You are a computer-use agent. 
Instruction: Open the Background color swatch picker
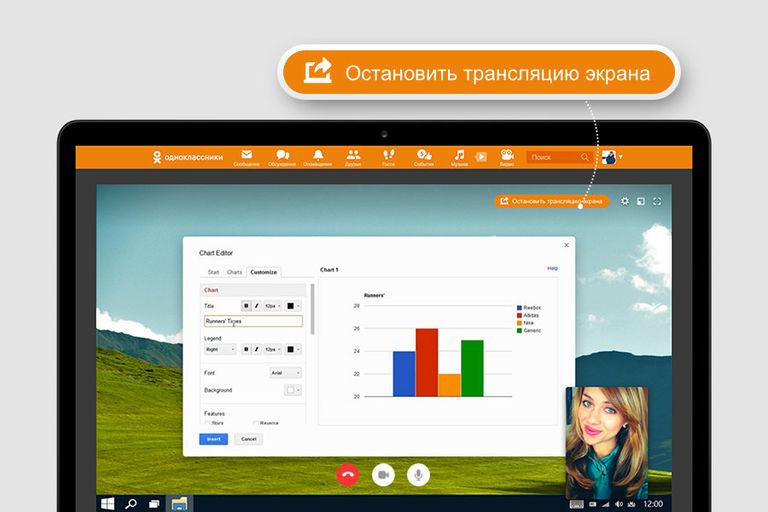point(293,390)
